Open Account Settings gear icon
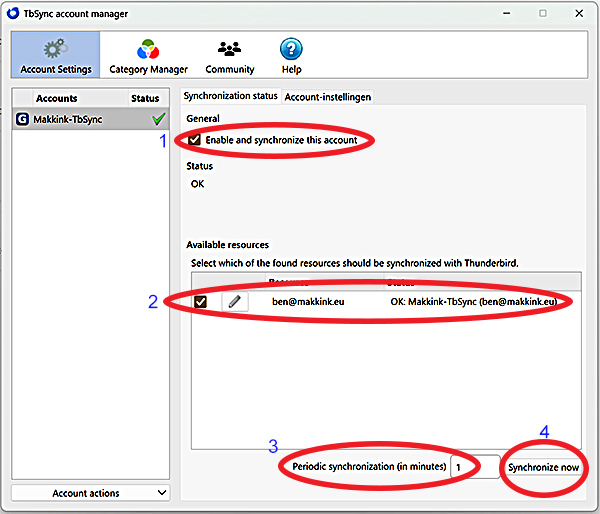This screenshot has width=600, height=514. 56,49
